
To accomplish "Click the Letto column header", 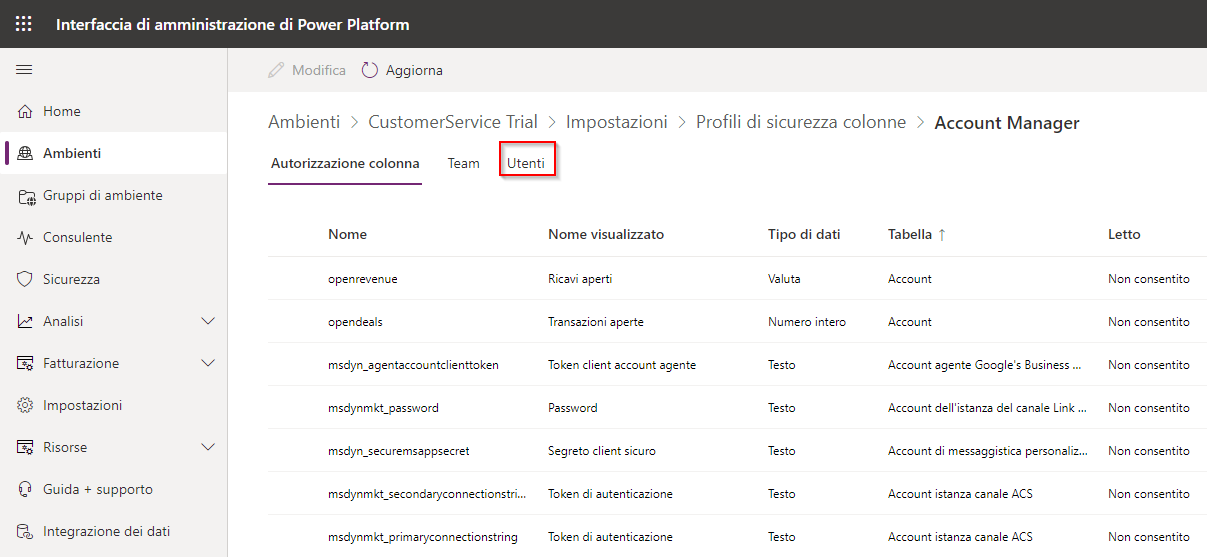I will click(x=1124, y=234).
